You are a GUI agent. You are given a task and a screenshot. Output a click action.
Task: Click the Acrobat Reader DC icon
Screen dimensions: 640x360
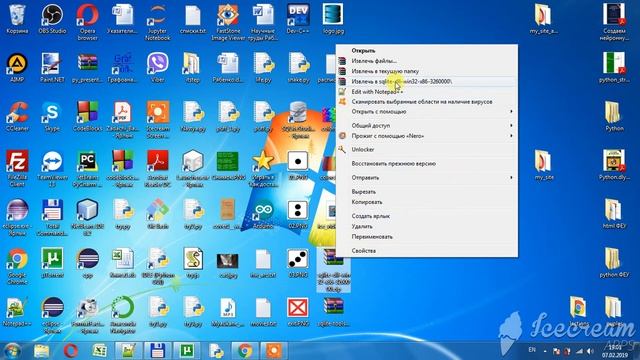point(158,168)
